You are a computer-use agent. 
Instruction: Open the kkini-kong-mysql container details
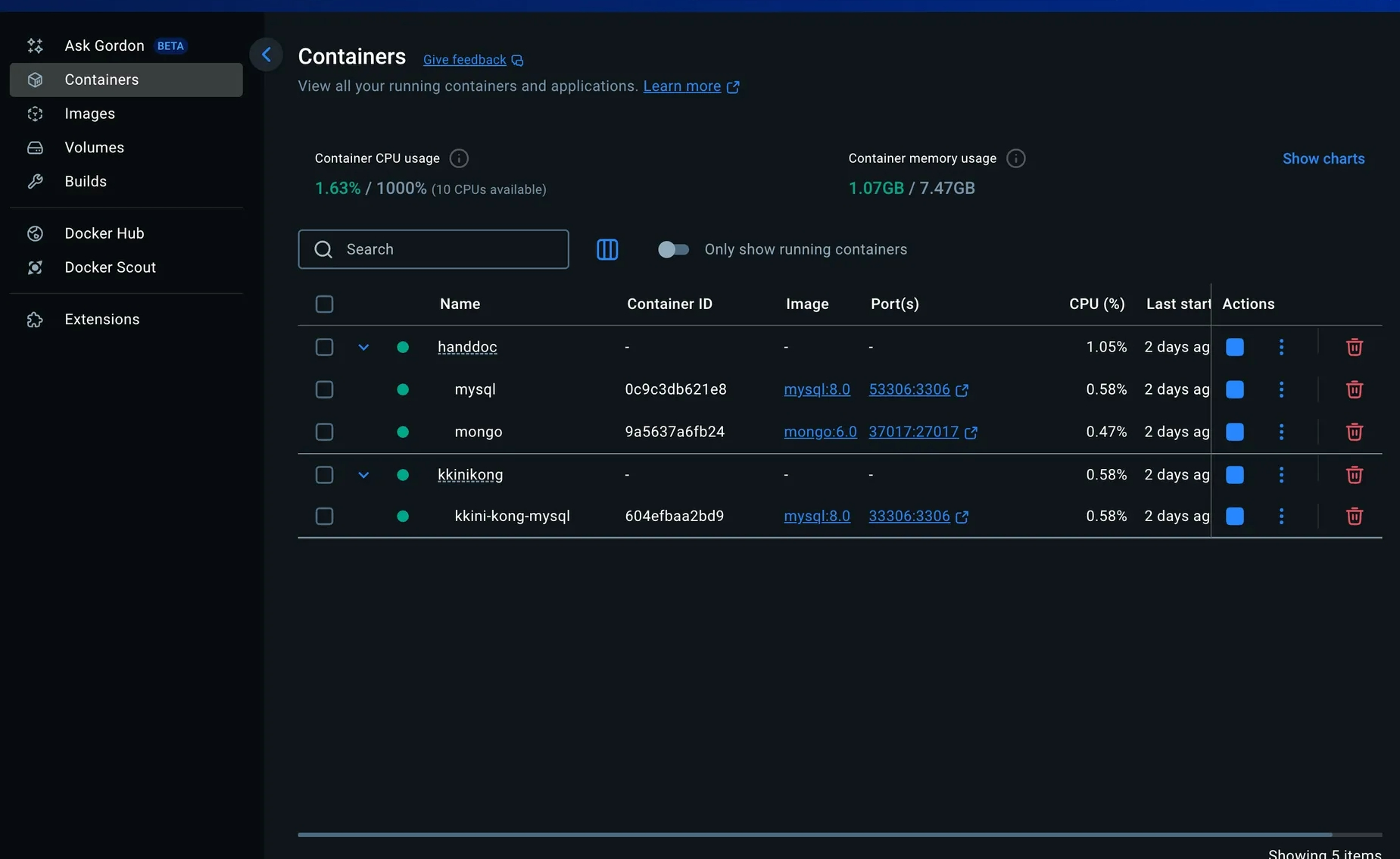(512, 516)
